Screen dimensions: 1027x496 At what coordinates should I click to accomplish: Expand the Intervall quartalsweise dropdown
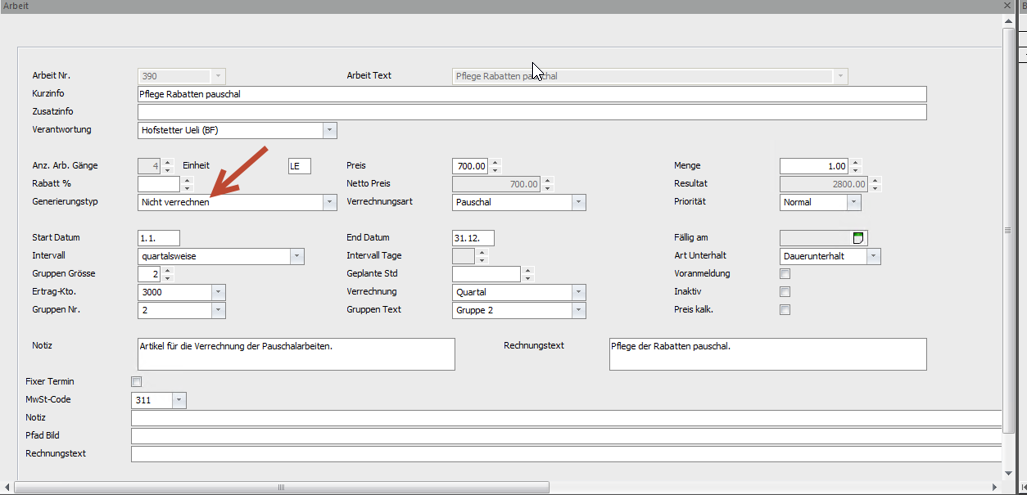[x=297, y=256]
